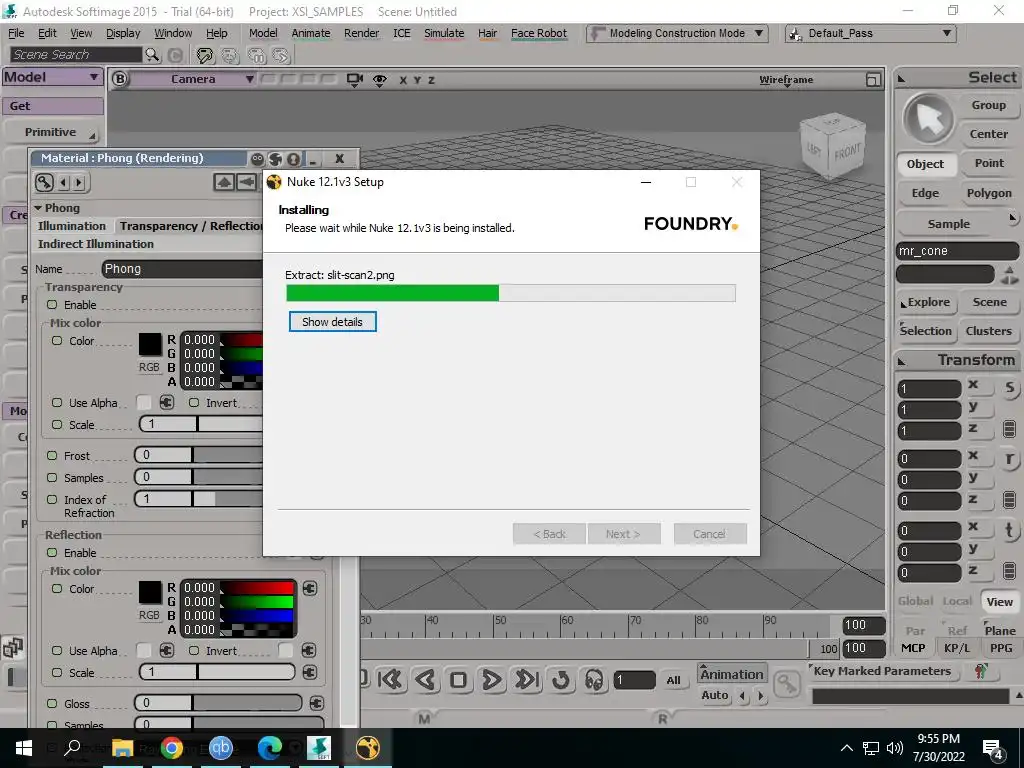Click the scale S icon in Transform panel
Viewport: 1024px width, 768px height.
point(1010,388)
